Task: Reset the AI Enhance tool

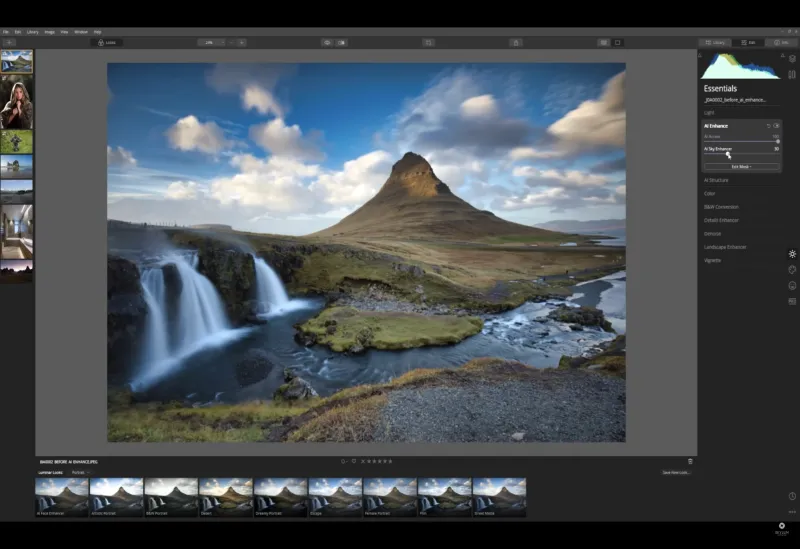Action: (768, 126)
